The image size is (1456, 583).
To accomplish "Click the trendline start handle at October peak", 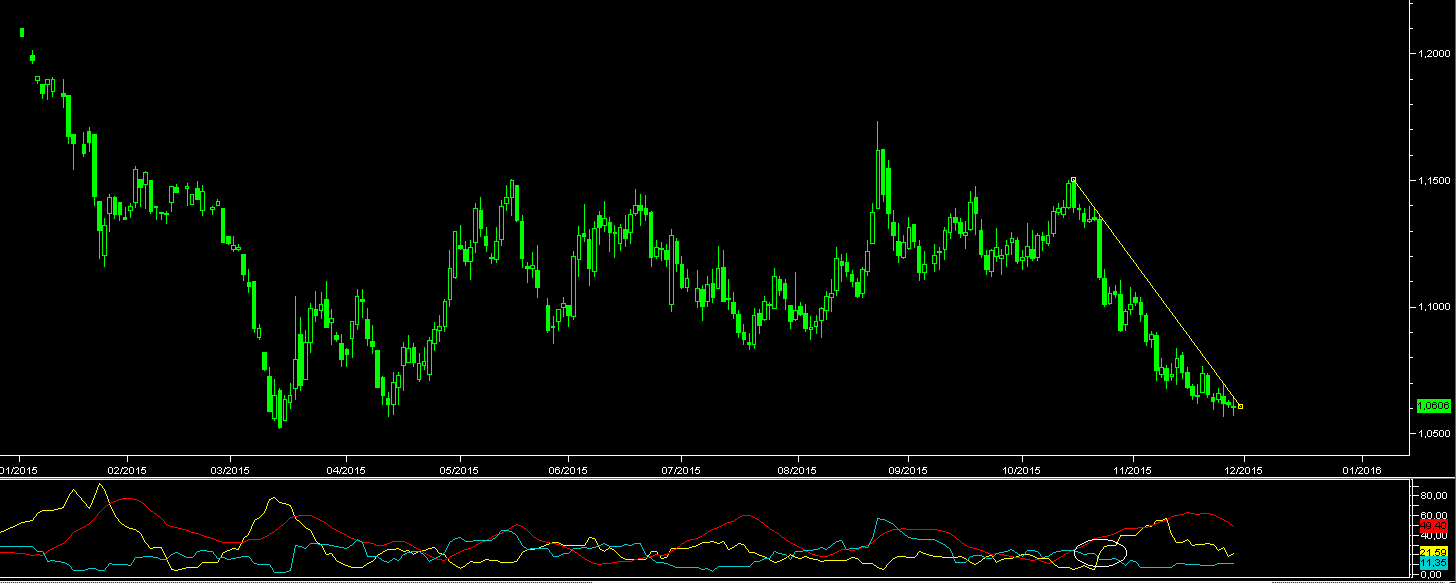I will tap(1073, 180).
